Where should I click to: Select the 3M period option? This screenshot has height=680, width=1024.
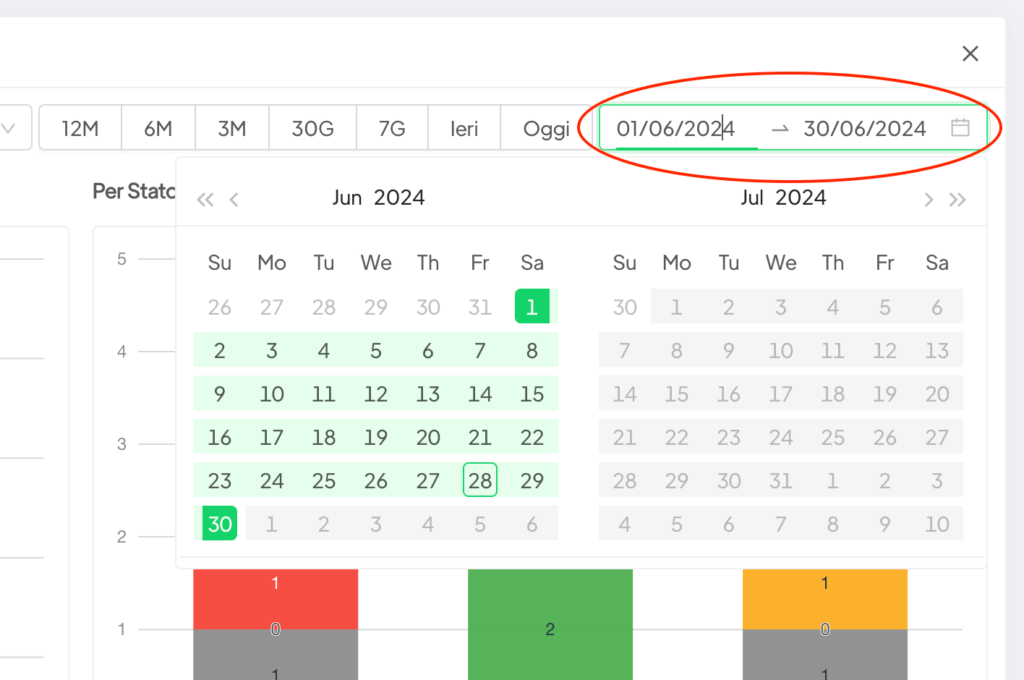pyautogui.click(x=232, y=128)
